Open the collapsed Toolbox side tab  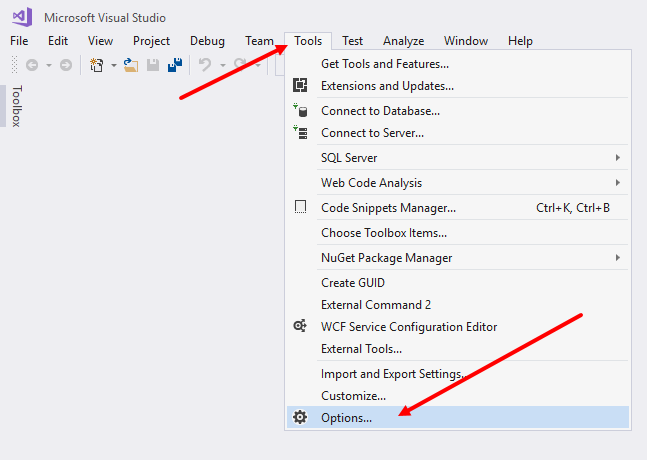pyautogui.click(x=16, y=106)
